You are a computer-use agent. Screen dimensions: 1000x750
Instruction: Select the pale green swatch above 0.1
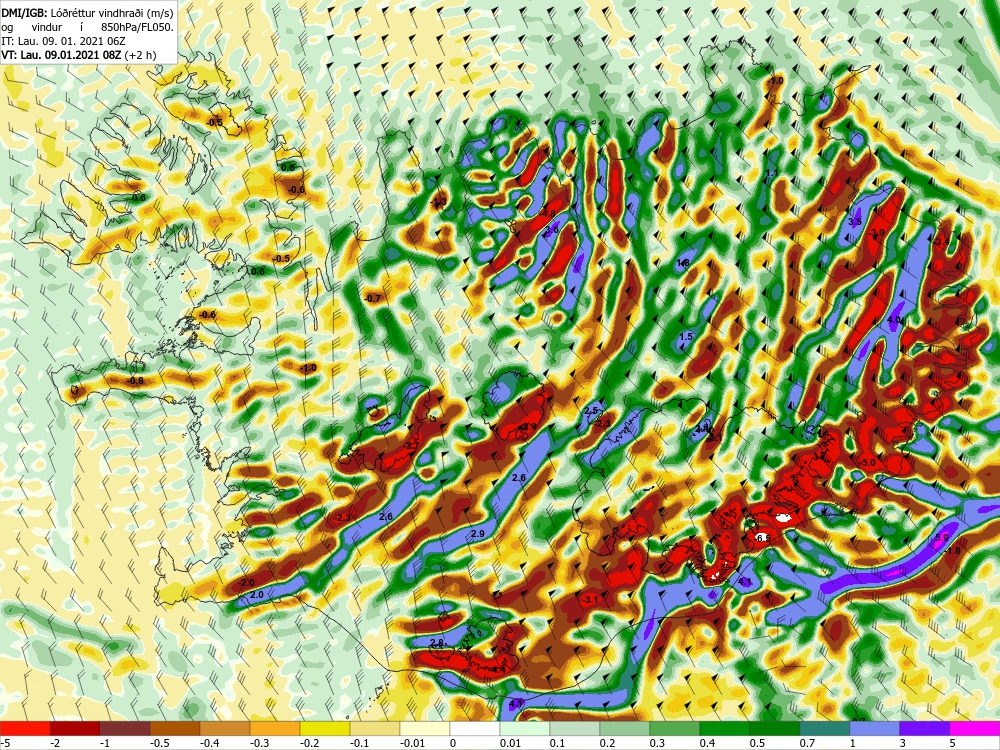[x=575, y=728]
